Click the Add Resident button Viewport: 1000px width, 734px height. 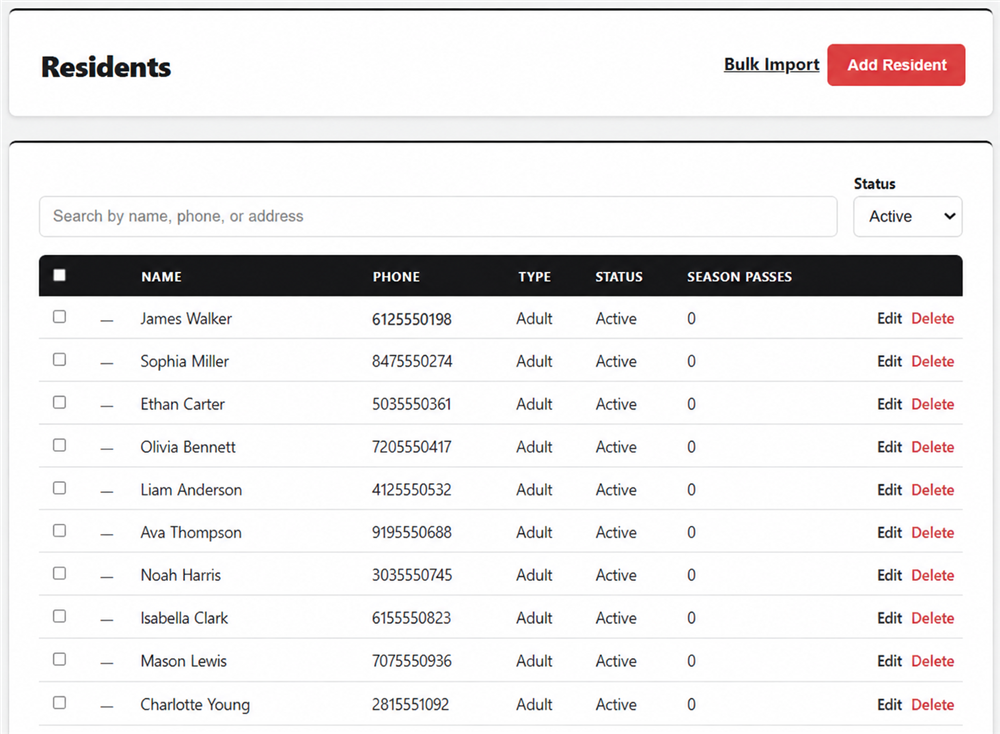click(896, 64)
